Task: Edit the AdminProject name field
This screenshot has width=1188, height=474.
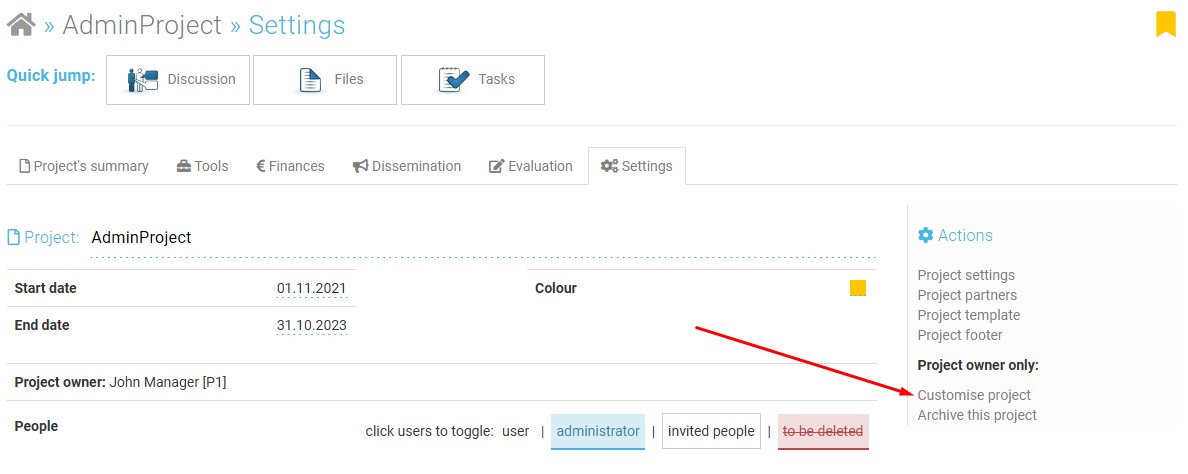Action: (x=483, y=238)
